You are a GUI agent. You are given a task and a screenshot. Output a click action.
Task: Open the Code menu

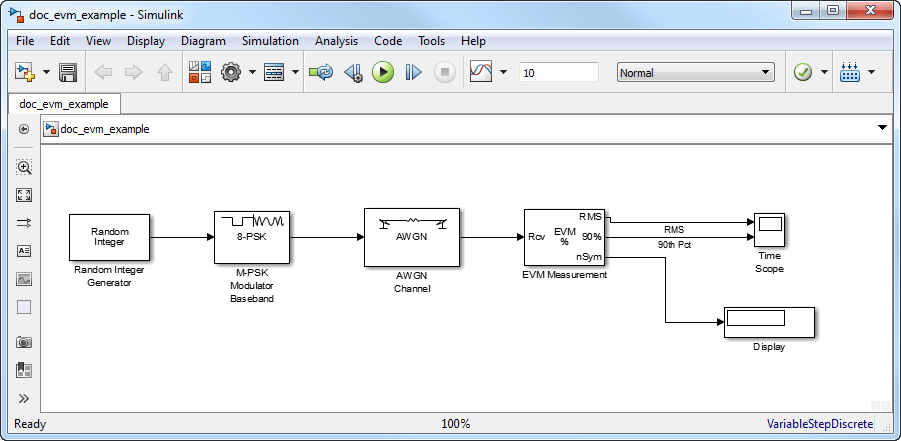tap(388, 41)
